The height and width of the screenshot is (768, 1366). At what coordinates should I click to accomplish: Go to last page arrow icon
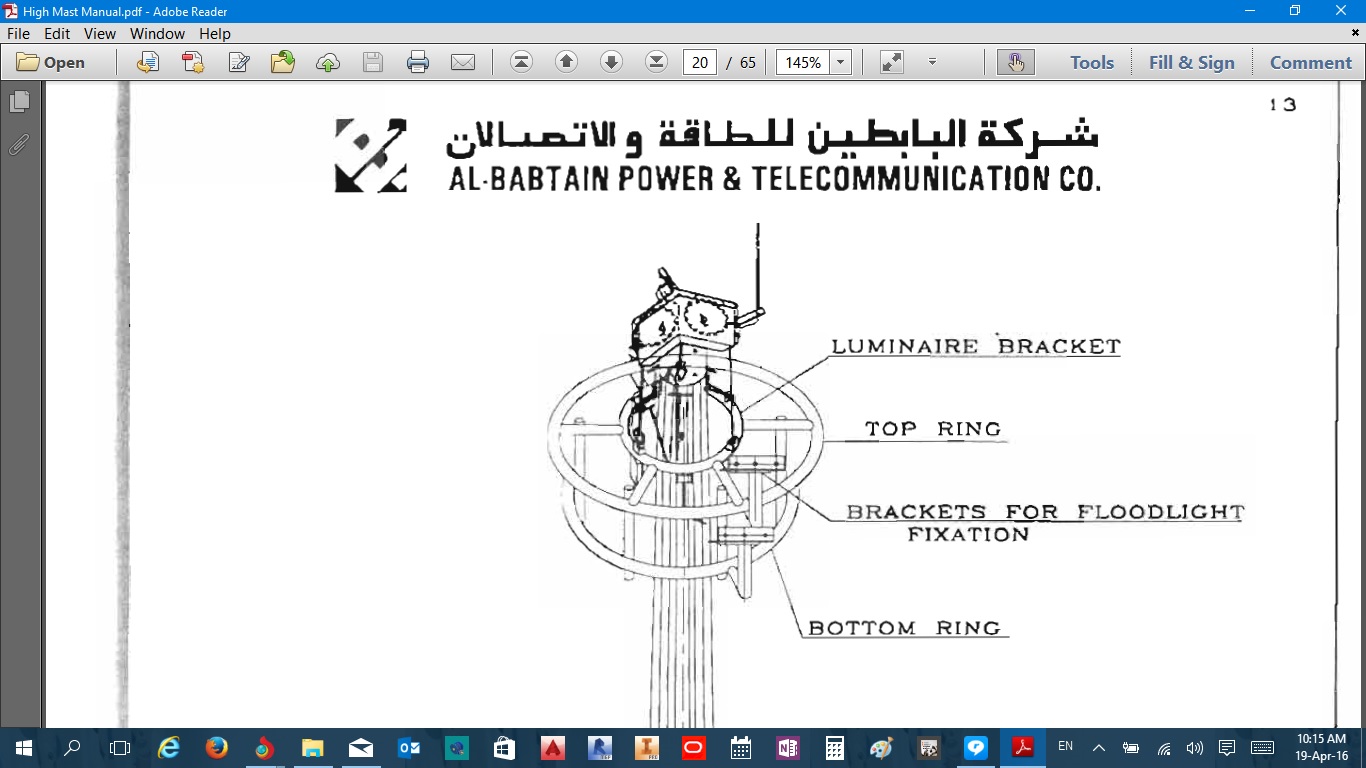[x=656, y=62]
